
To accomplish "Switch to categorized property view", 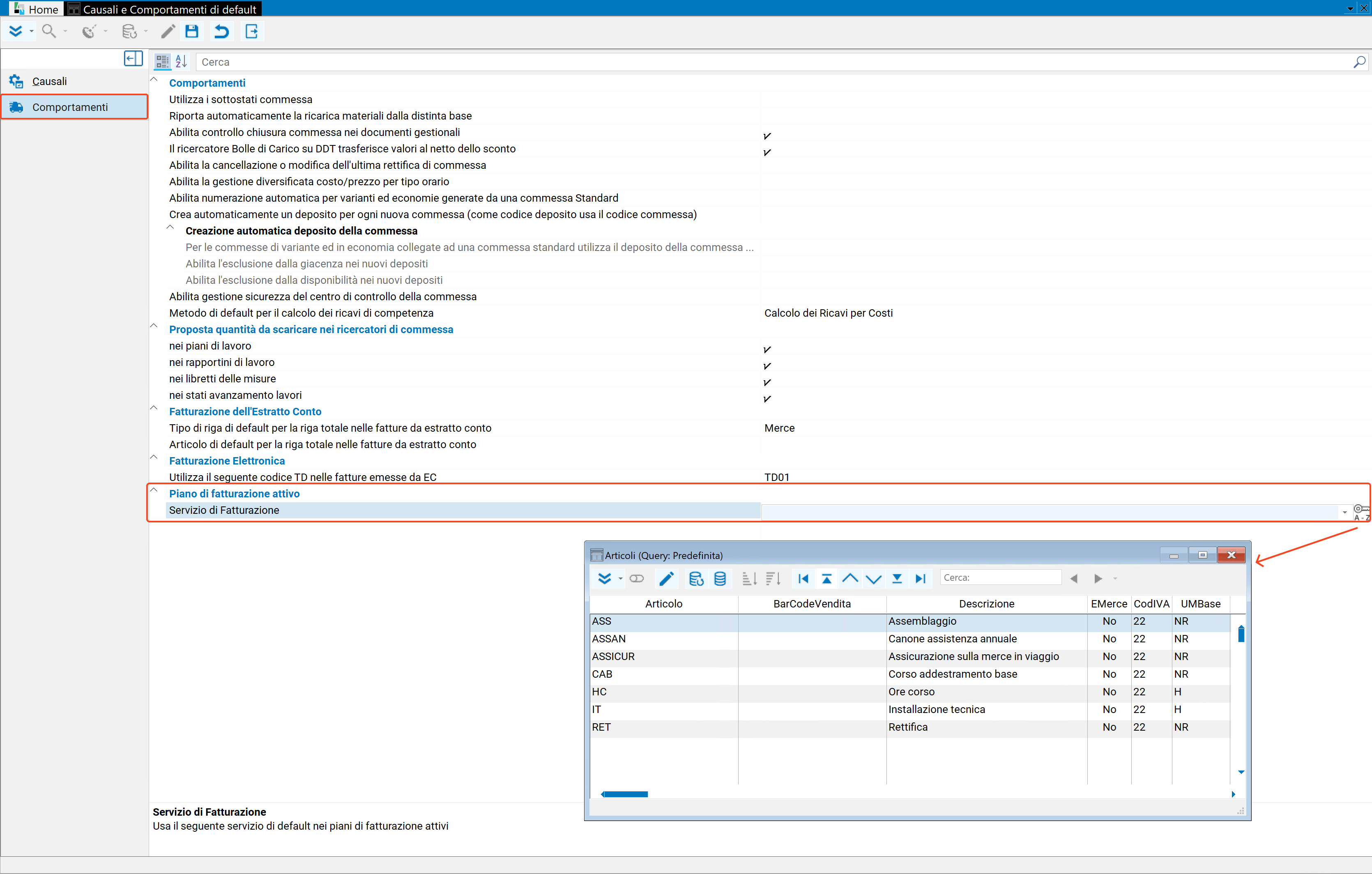I will (x=162, y=62).
